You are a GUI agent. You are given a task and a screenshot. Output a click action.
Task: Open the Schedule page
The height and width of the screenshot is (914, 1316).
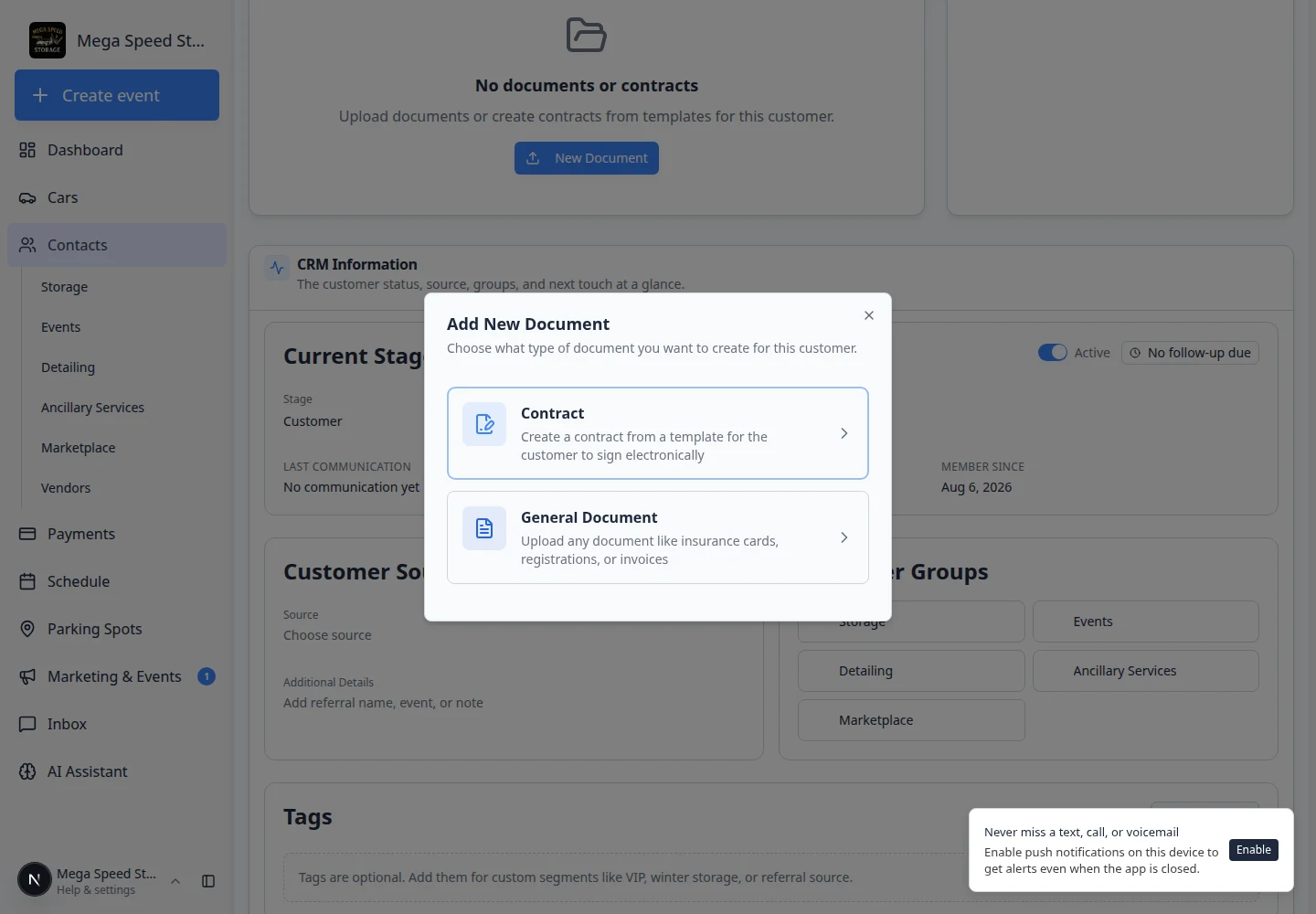click(x=117, y=581)
